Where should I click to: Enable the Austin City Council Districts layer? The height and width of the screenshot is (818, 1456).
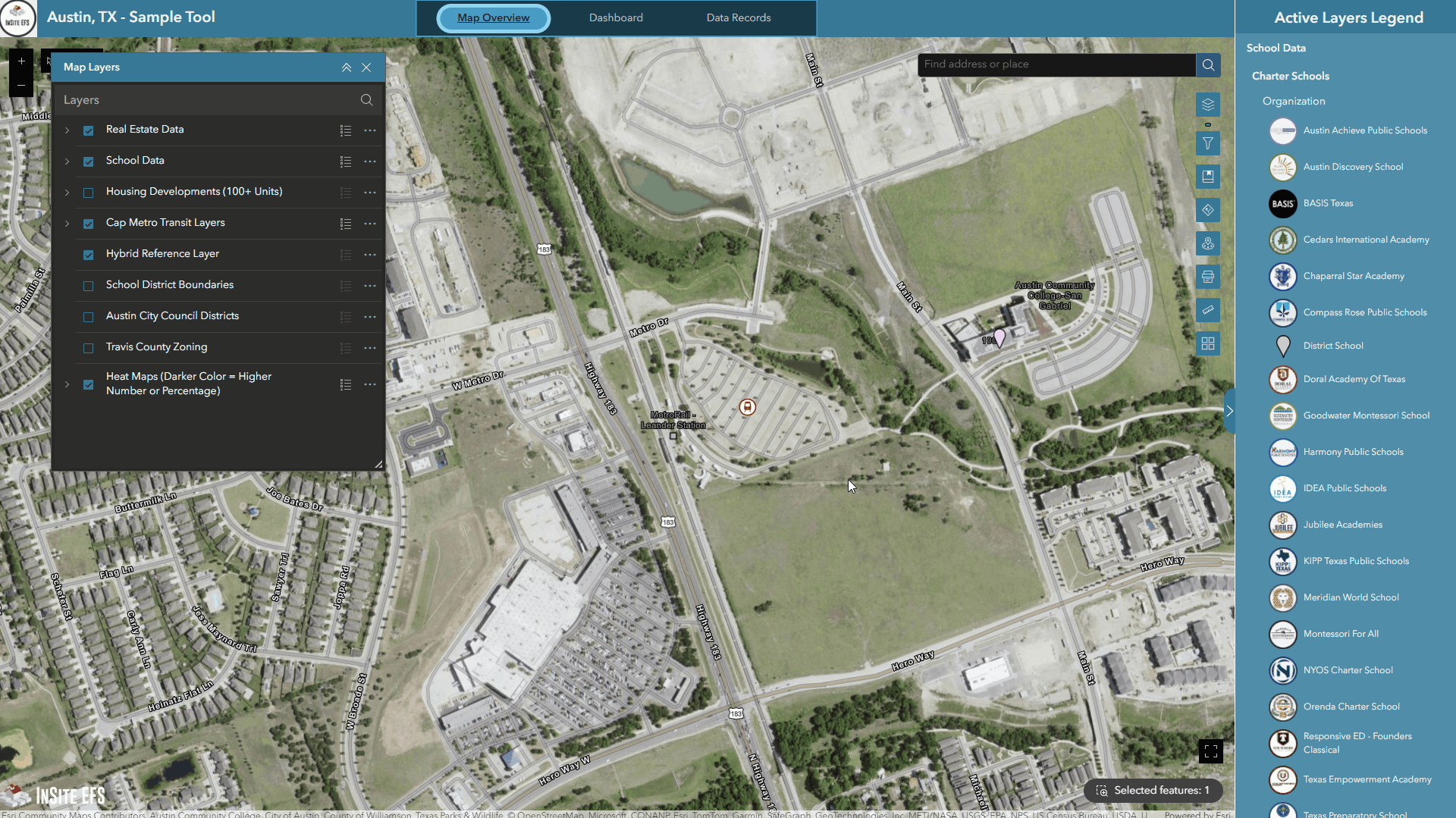tap(89, 317)
